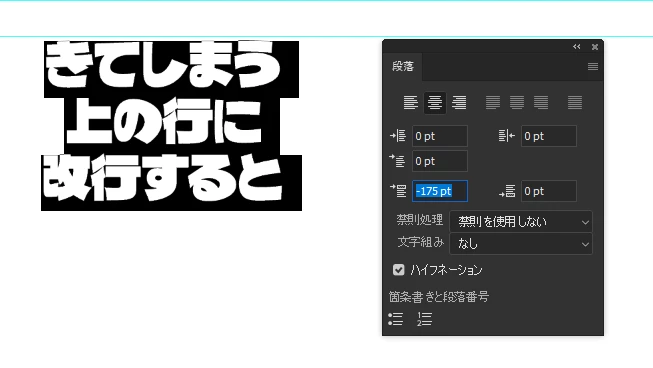Click the space before paragraph icon
Screen dimensions: 653x368
click(398, 191)
